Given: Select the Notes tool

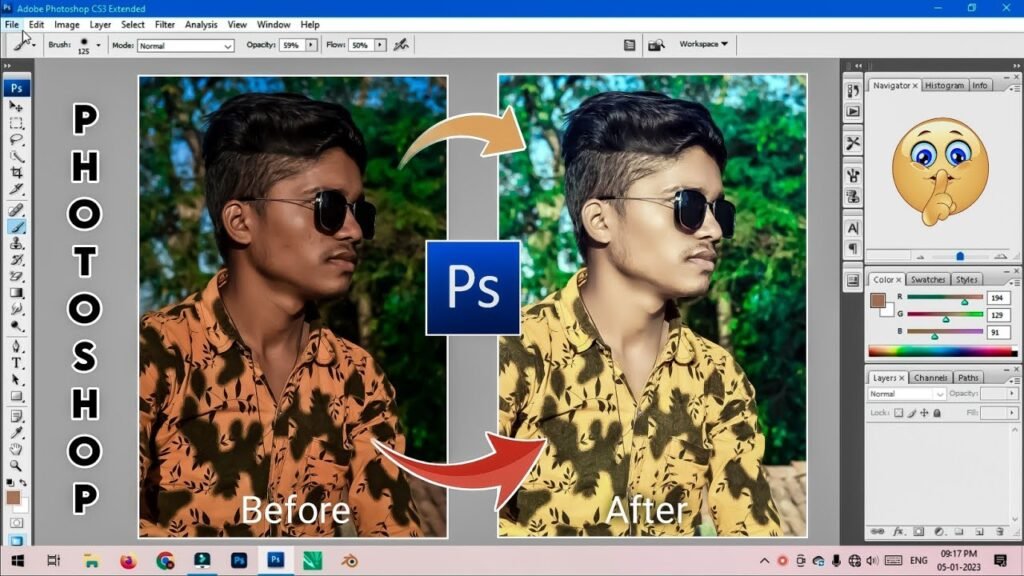Looking at the screenshot, I should [x=16, y=417].
